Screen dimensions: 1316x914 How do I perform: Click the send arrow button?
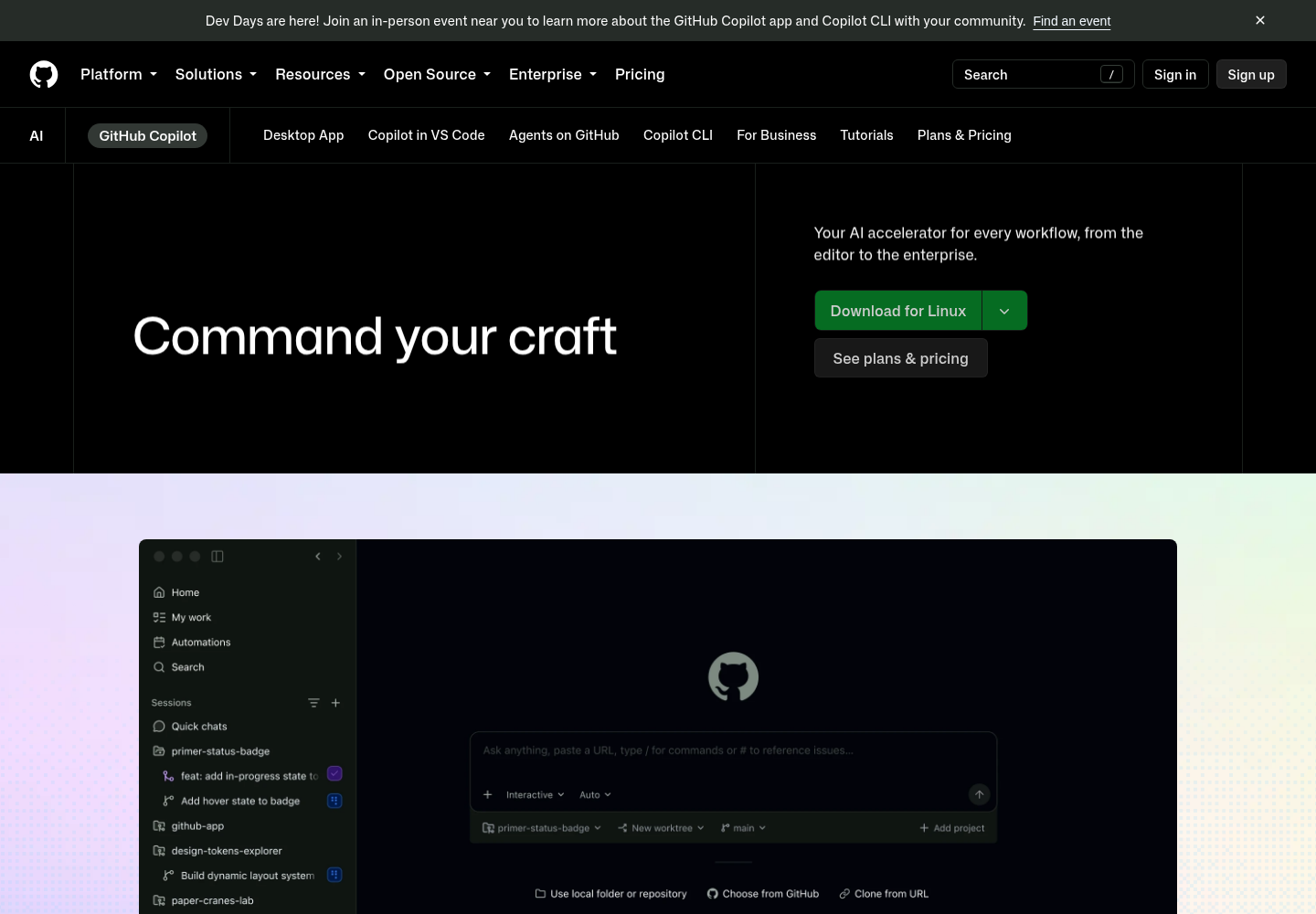coord(979,794)
